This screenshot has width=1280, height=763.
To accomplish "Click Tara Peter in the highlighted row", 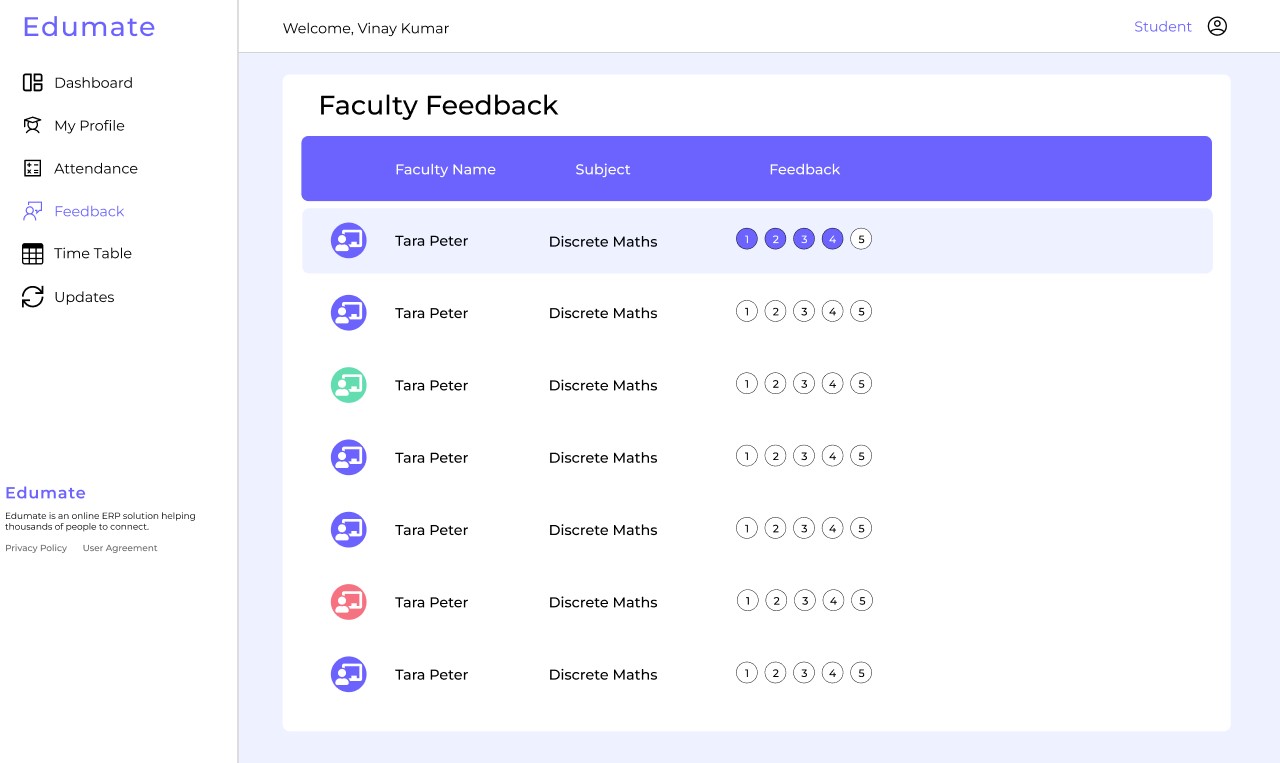I will 432,241.
